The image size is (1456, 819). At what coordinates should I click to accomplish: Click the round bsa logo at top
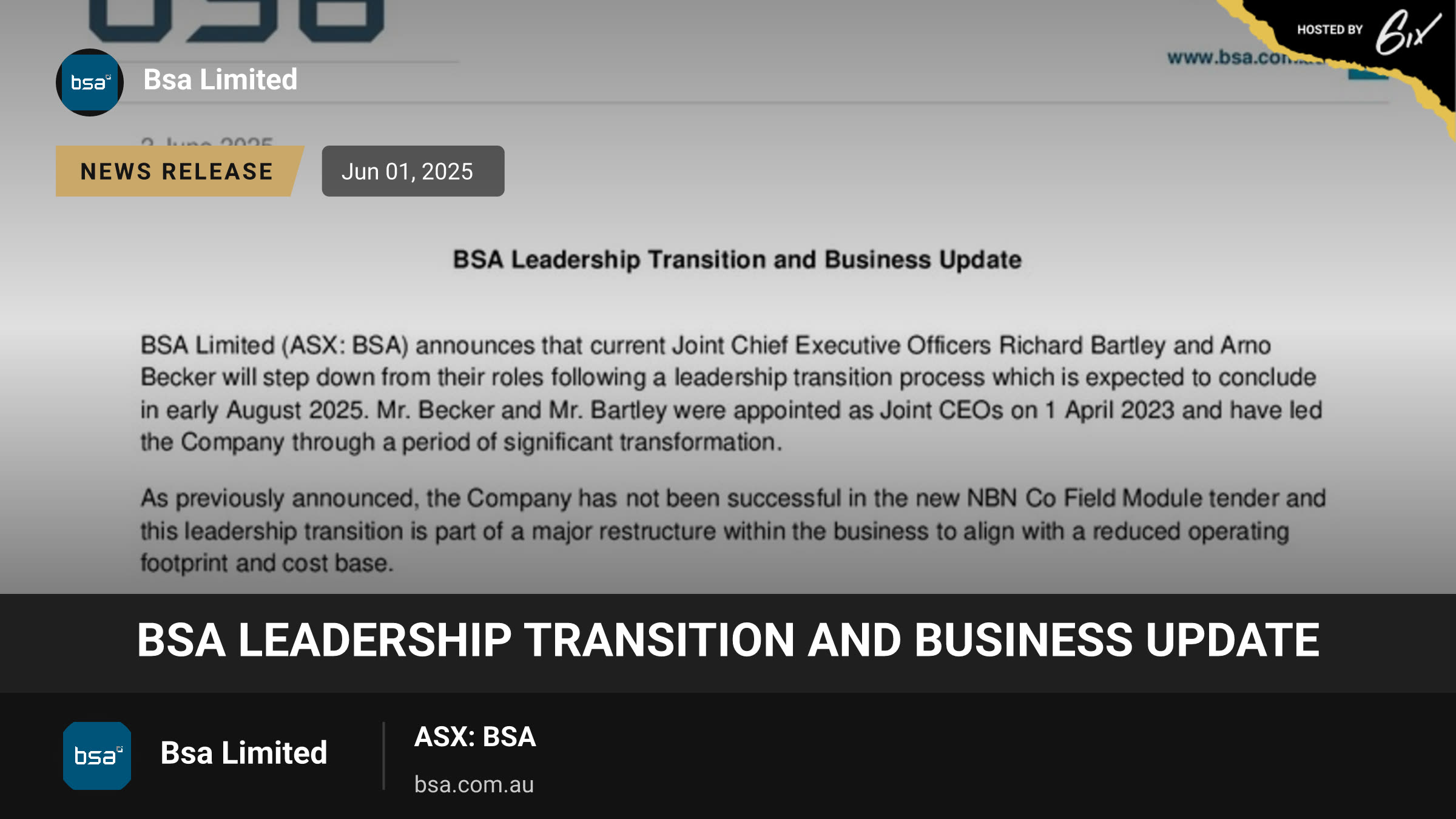tap(90, 82)
